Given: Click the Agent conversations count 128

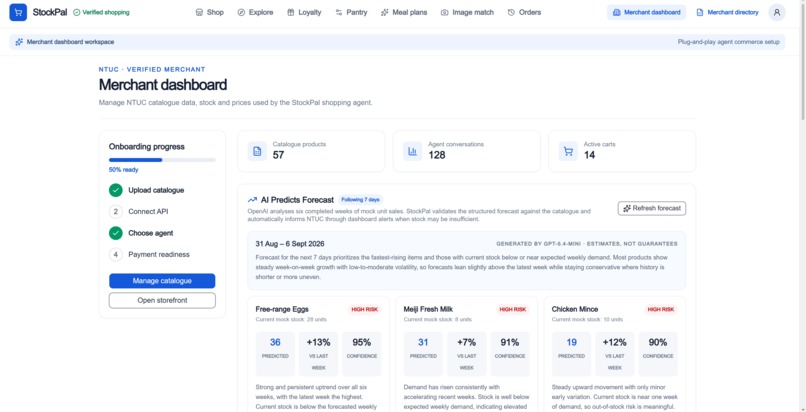Looking at the screenshot, I should (436, 155).
